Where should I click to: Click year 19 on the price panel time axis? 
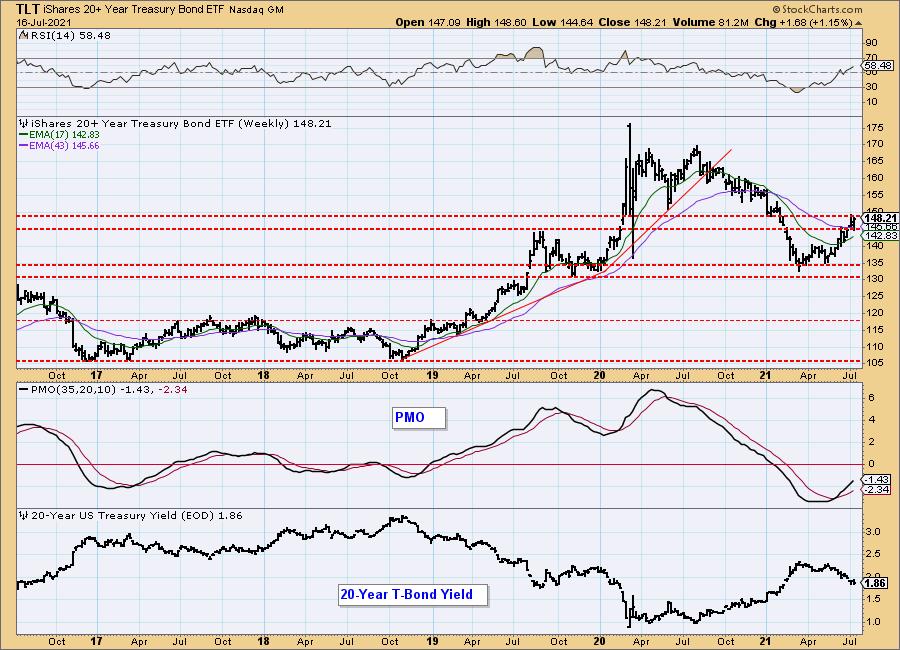[x=433, y=376]
